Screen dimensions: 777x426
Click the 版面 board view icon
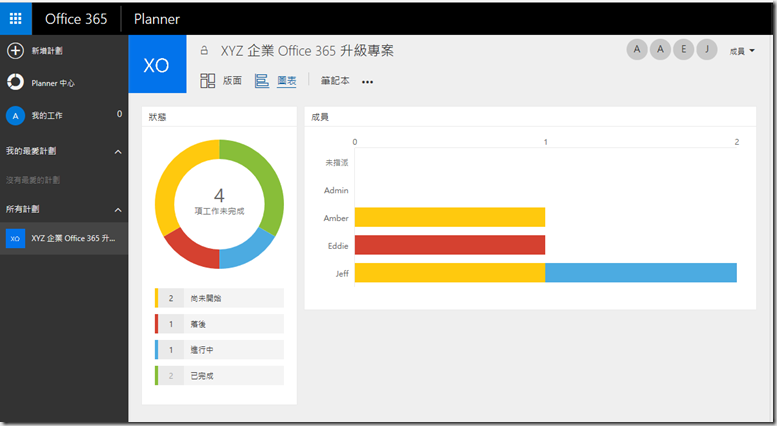tap(208, 81)
